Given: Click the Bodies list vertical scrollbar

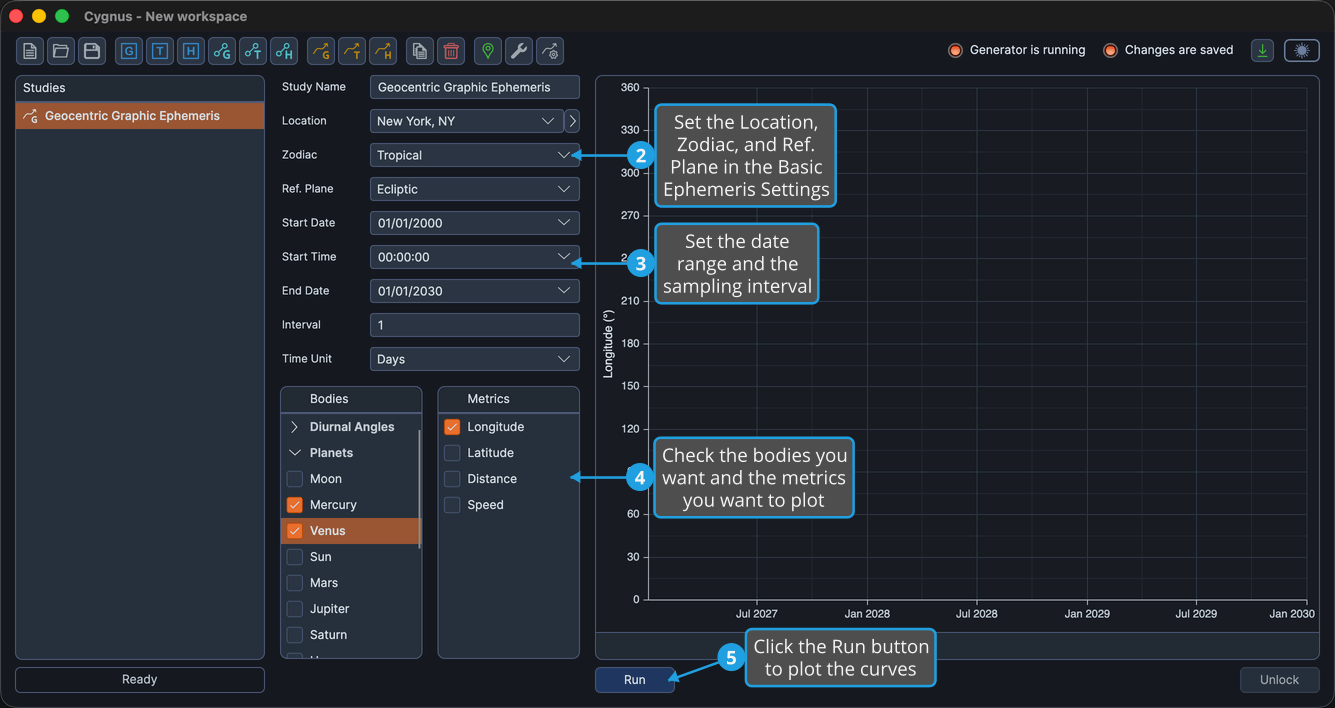Looking at the screenshot, I should [x=419, y=488].
